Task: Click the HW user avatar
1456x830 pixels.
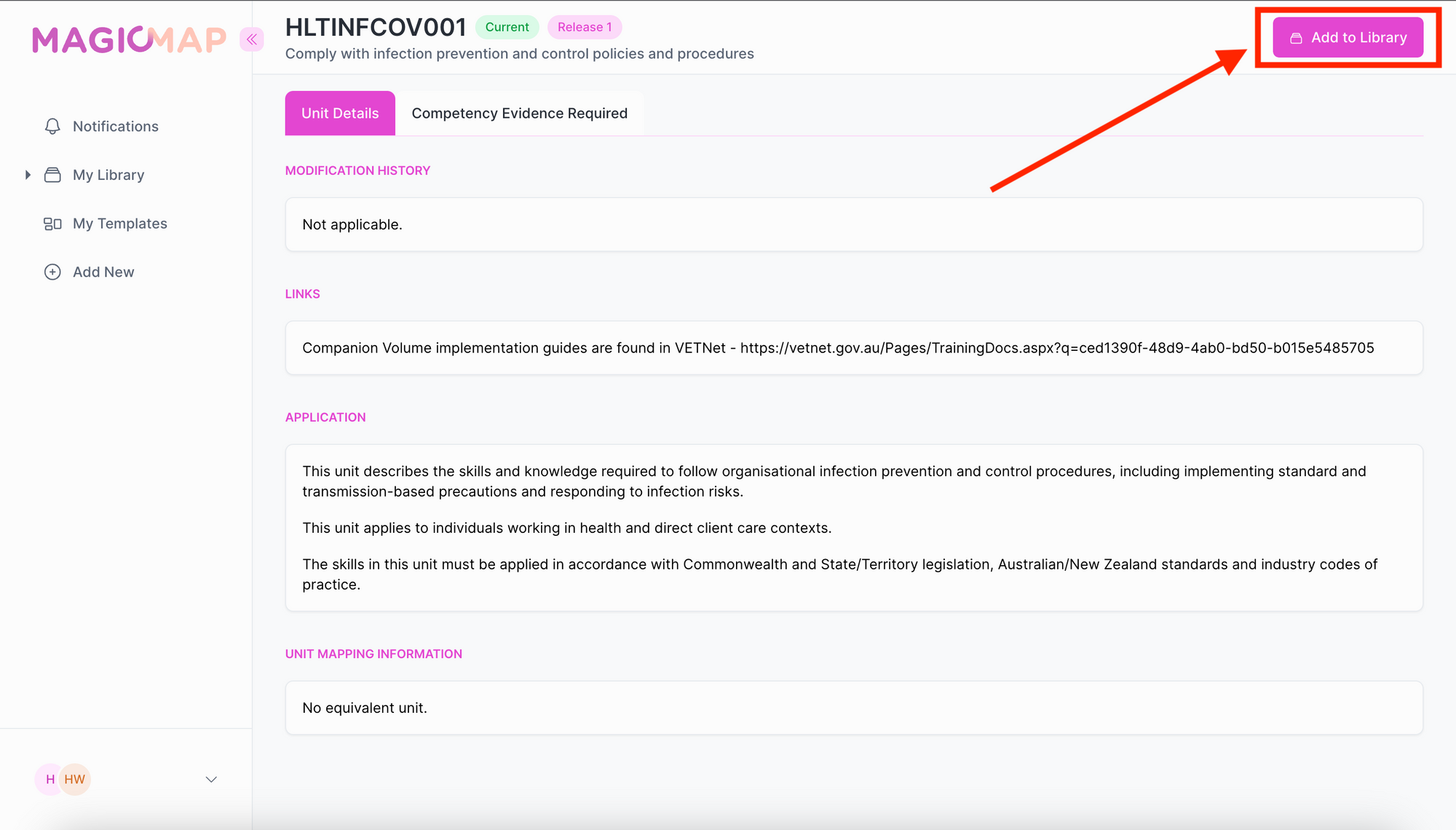Action: (x=75, y=779)
